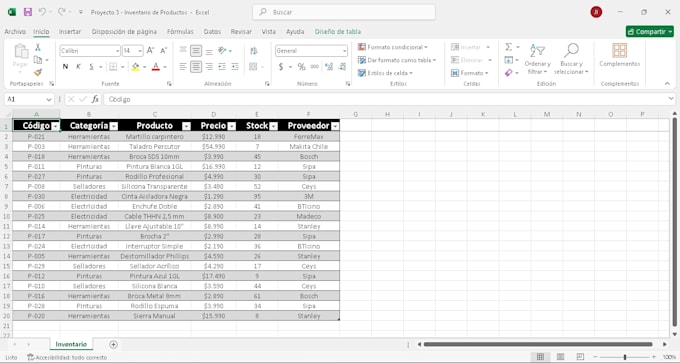The height and width of the screenshot is (363, 680).
Task: Click the Bottom Align icon
Action: click(209, 51)
